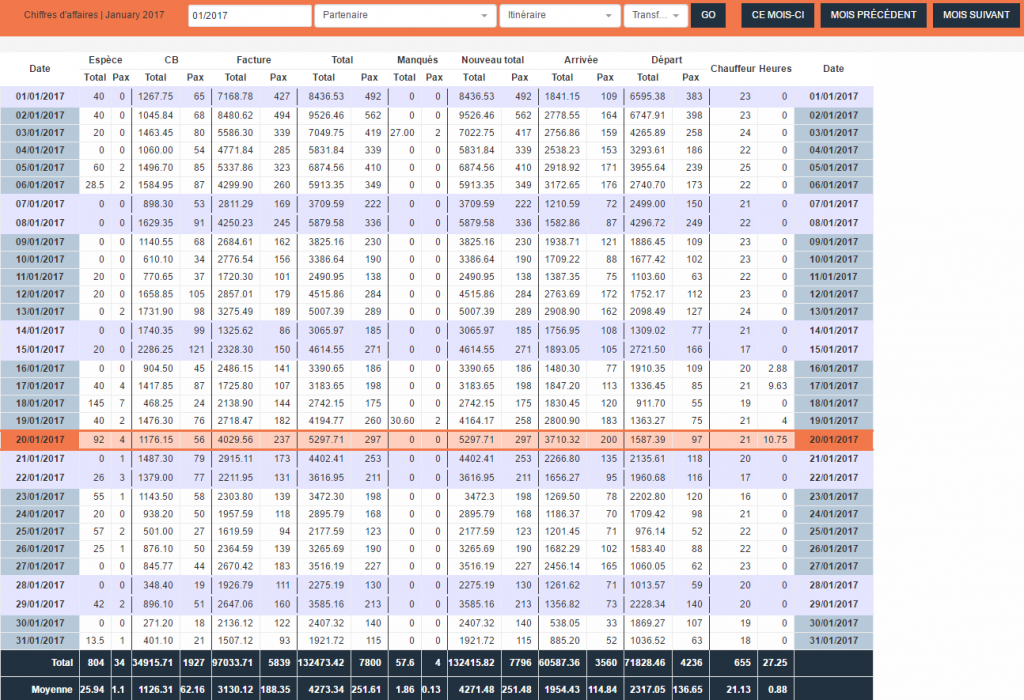Open CE MOIS-CI view
1024x700 pixels.
(x=778, y=15)
